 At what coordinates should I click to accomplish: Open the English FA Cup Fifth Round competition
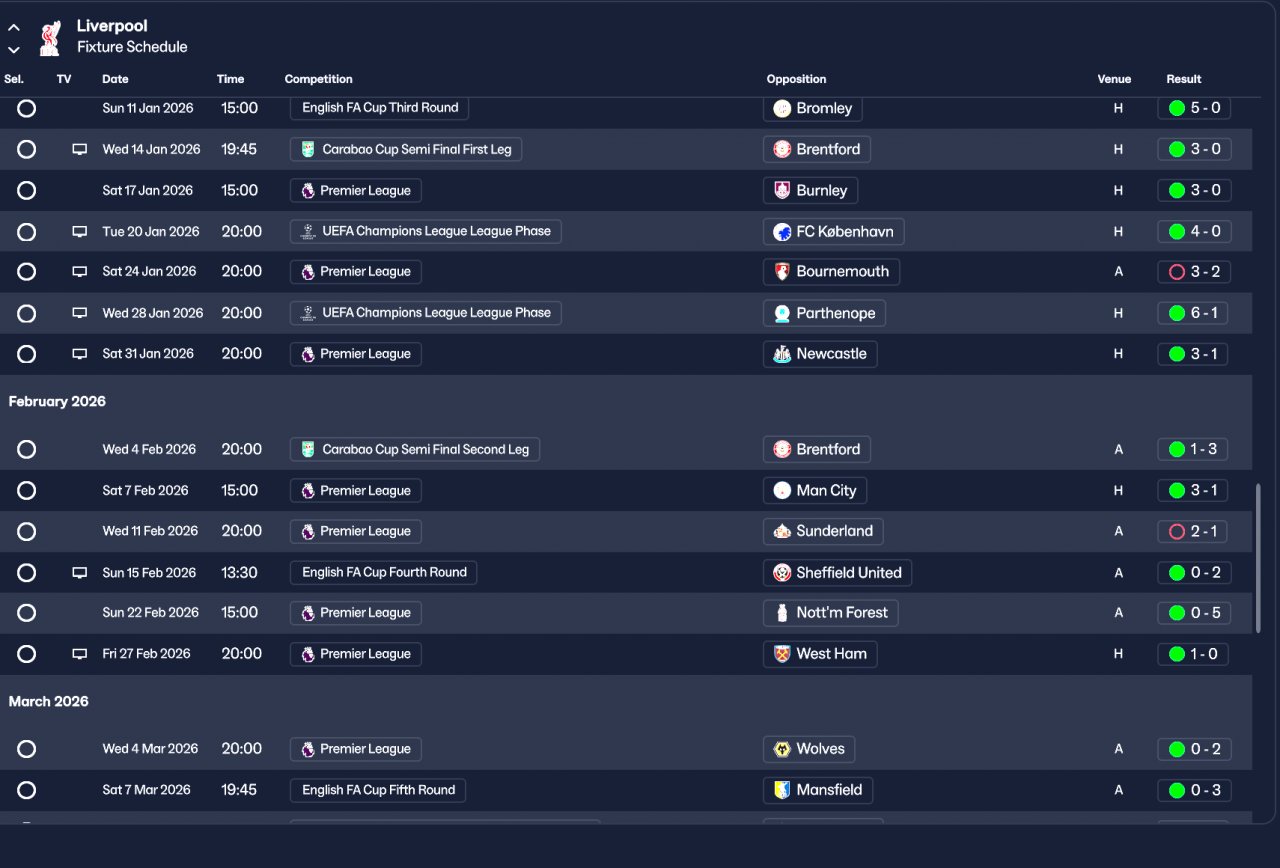point(378,790)
